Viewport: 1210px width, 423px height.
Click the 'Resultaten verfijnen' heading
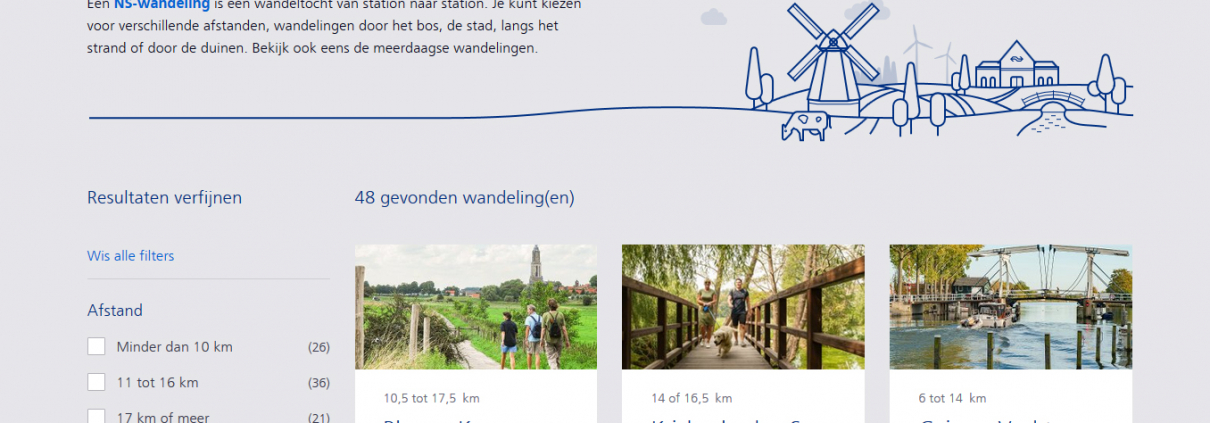[164, 198]
